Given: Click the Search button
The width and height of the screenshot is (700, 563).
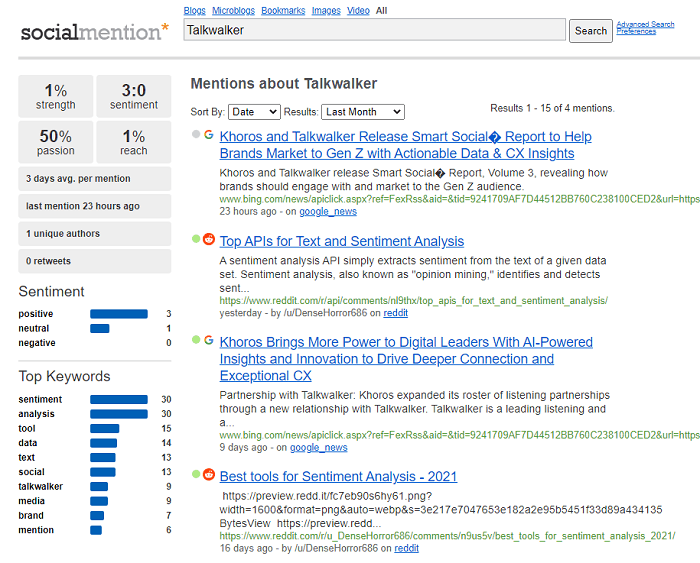Looking at the screenshot, I should pos(591,31).
